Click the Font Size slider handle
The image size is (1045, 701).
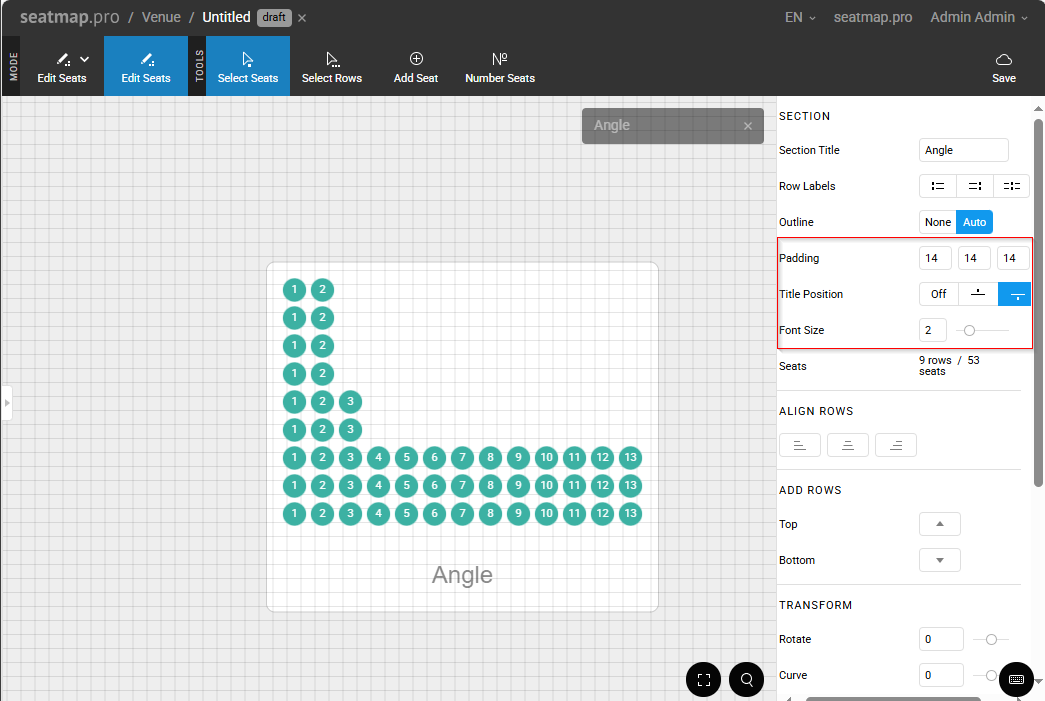click(x=969, y=330)
